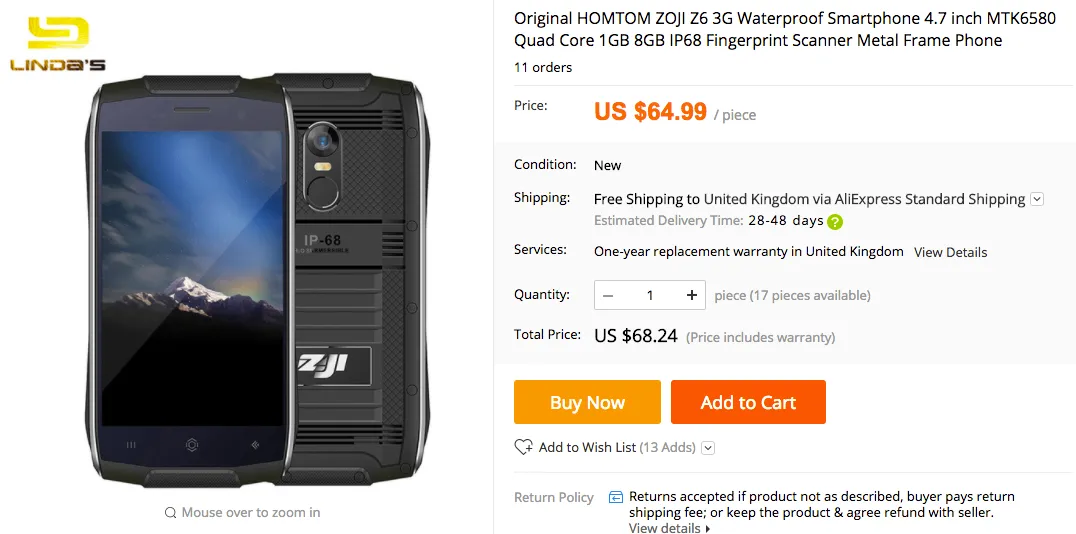Open the shipping method dropdown arrow
Screen dimensions: 1076x534
(x=1037, y=199)
